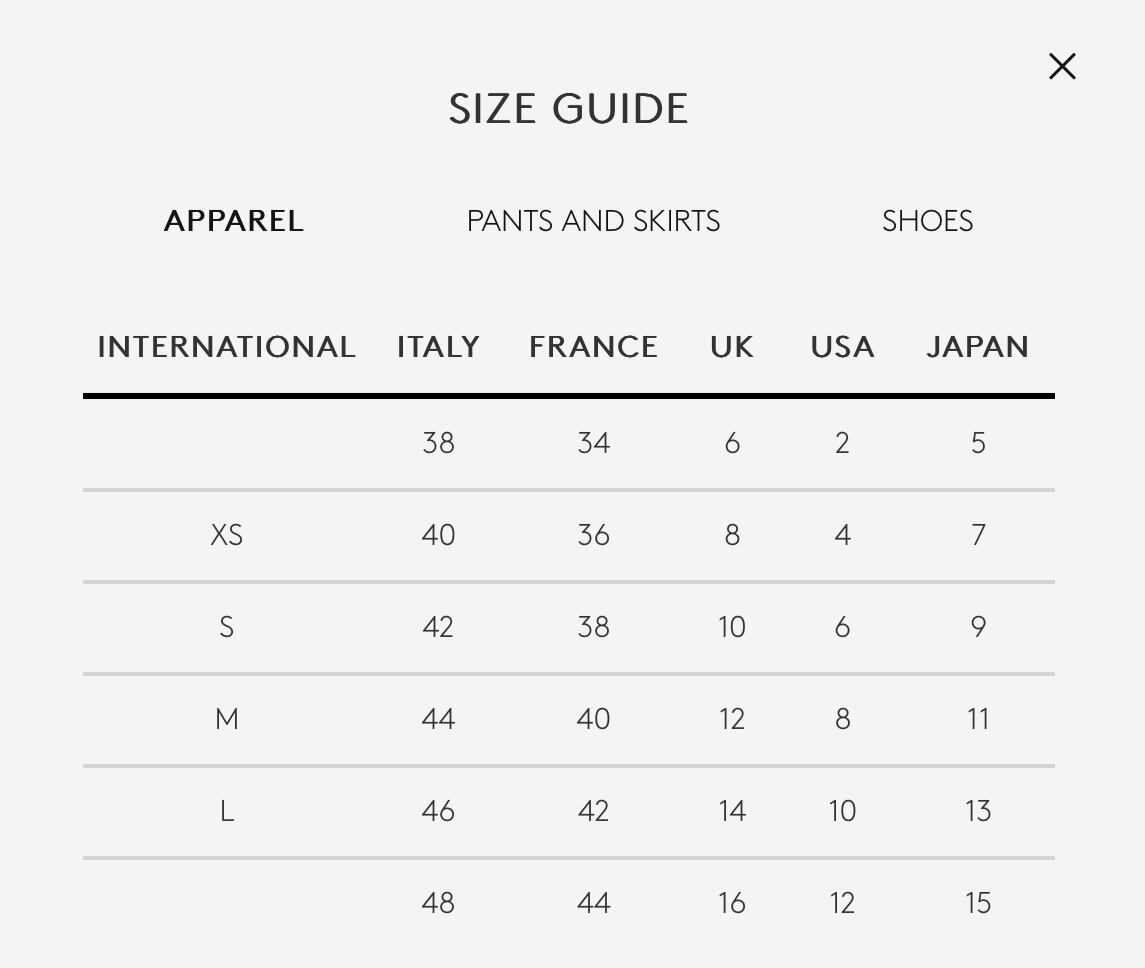Click the France column header

(x=593, y=347)
